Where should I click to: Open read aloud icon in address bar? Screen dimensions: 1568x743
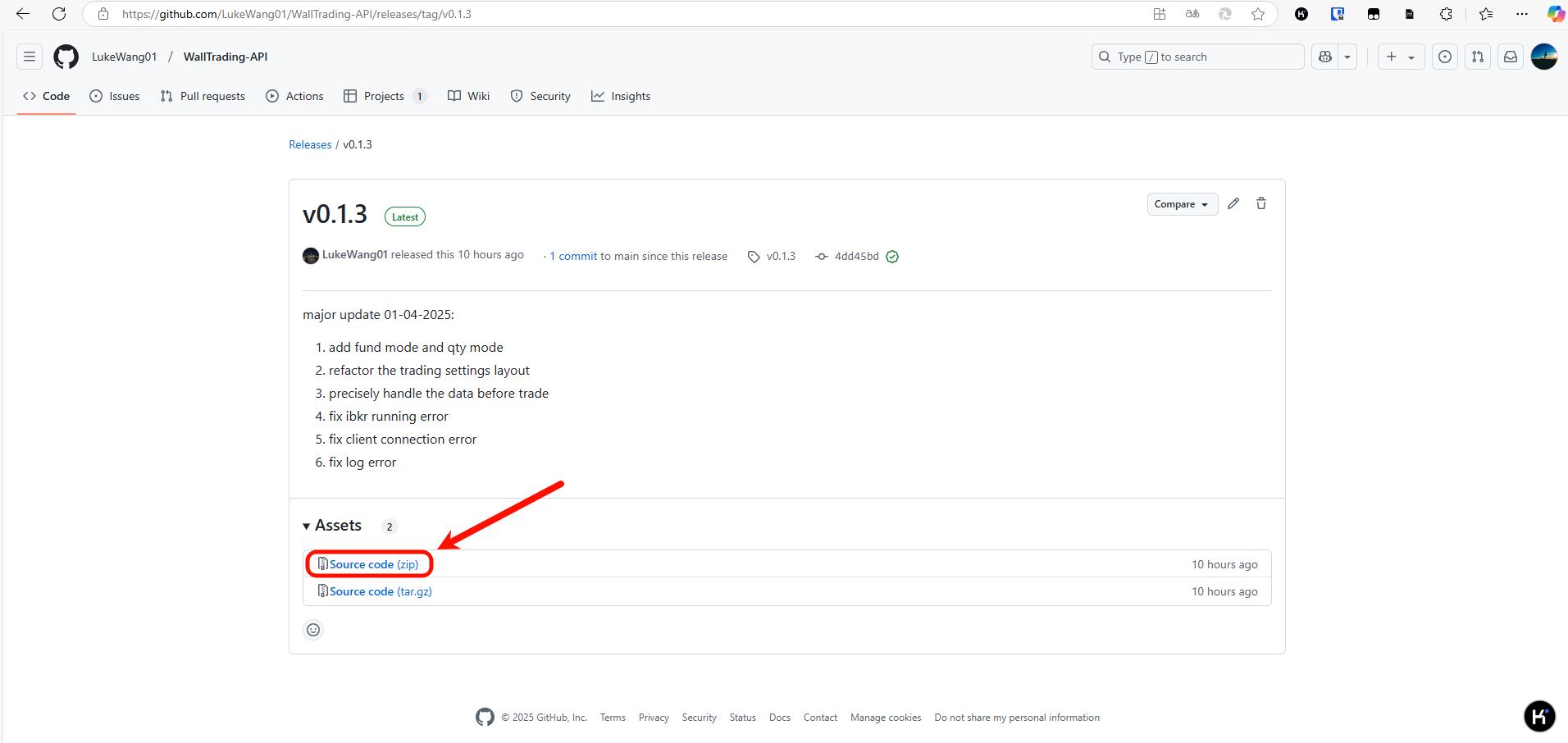[1192, 14]
